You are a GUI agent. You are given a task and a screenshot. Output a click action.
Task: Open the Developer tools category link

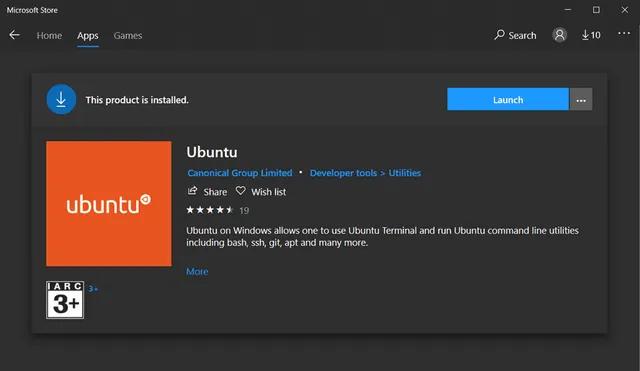[343, 173]
